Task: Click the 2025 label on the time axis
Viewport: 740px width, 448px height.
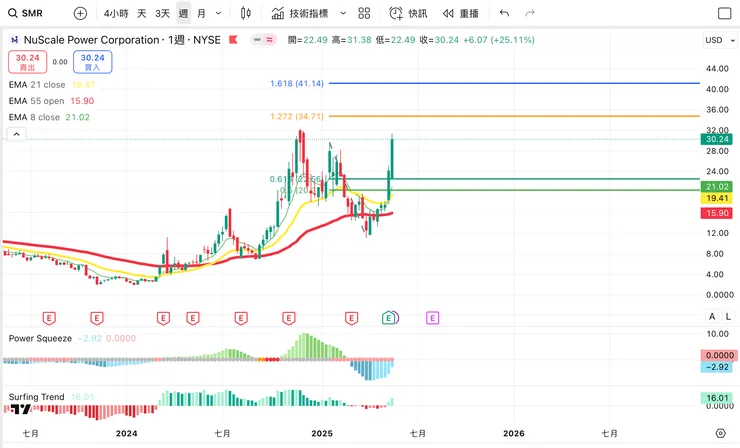Action: click(322, 433)
